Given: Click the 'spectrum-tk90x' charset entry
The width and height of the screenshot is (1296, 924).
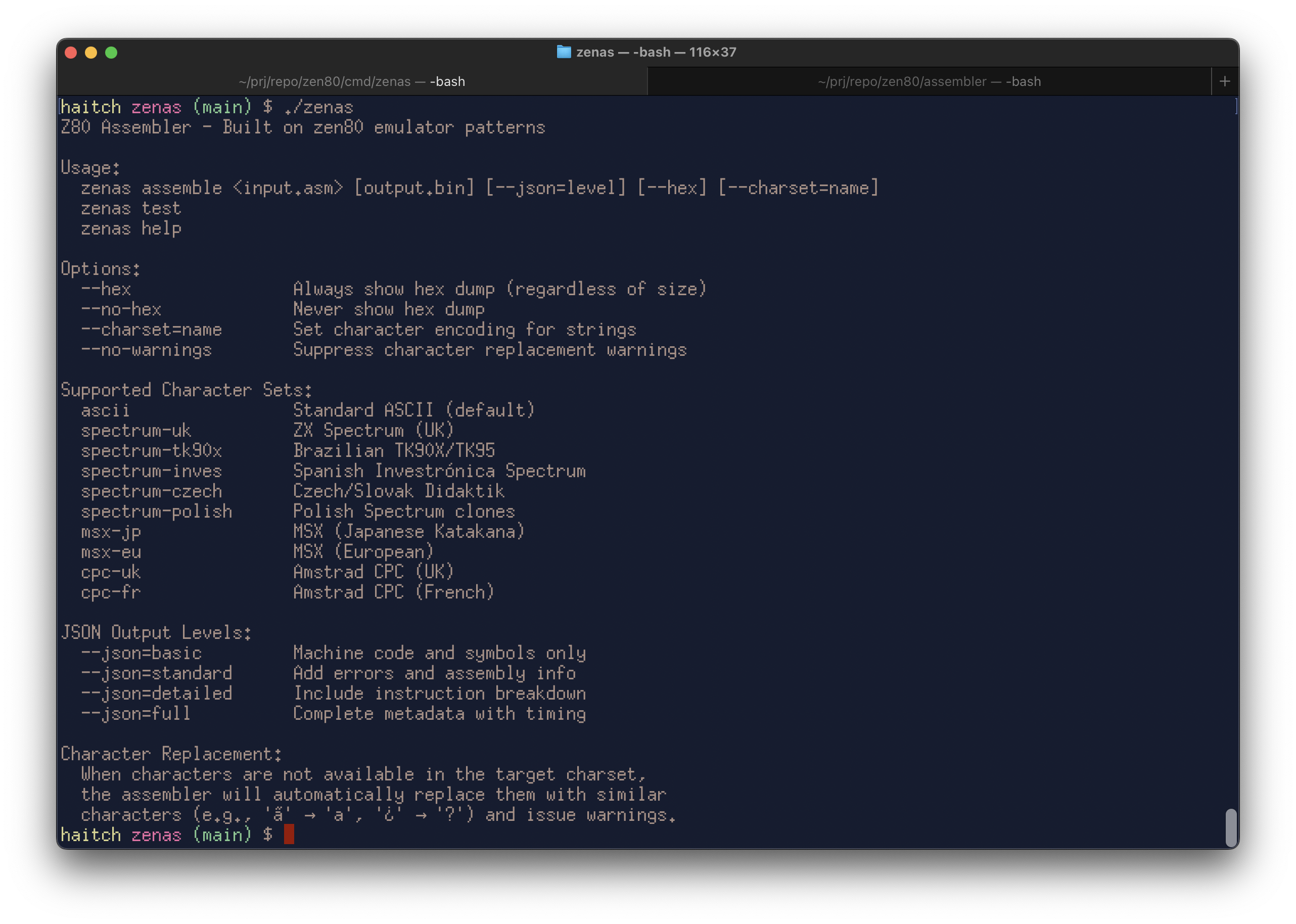Looking at the screenshot, I should [151, 450].
